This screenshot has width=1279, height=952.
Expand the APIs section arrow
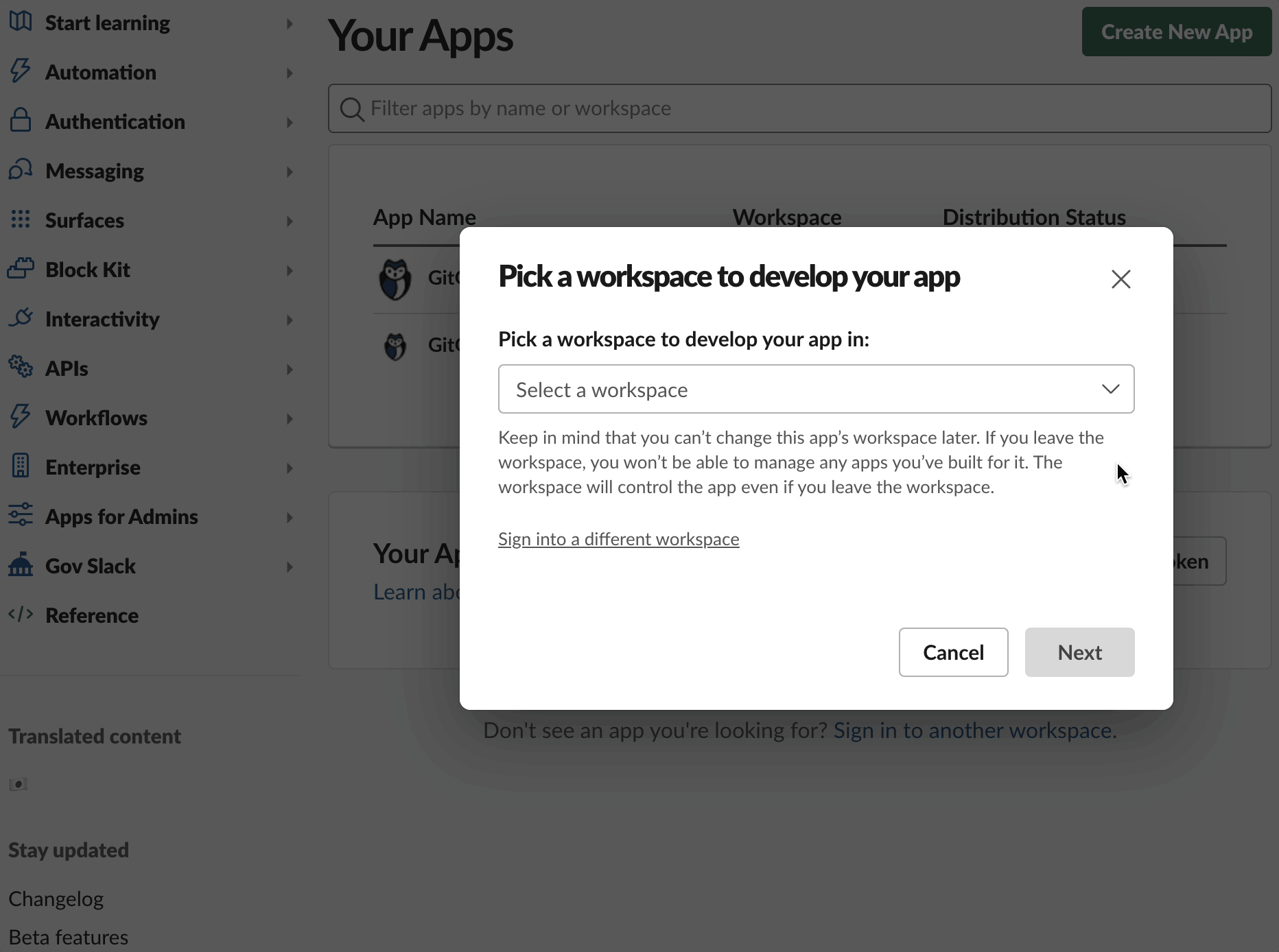pos(290,370)
